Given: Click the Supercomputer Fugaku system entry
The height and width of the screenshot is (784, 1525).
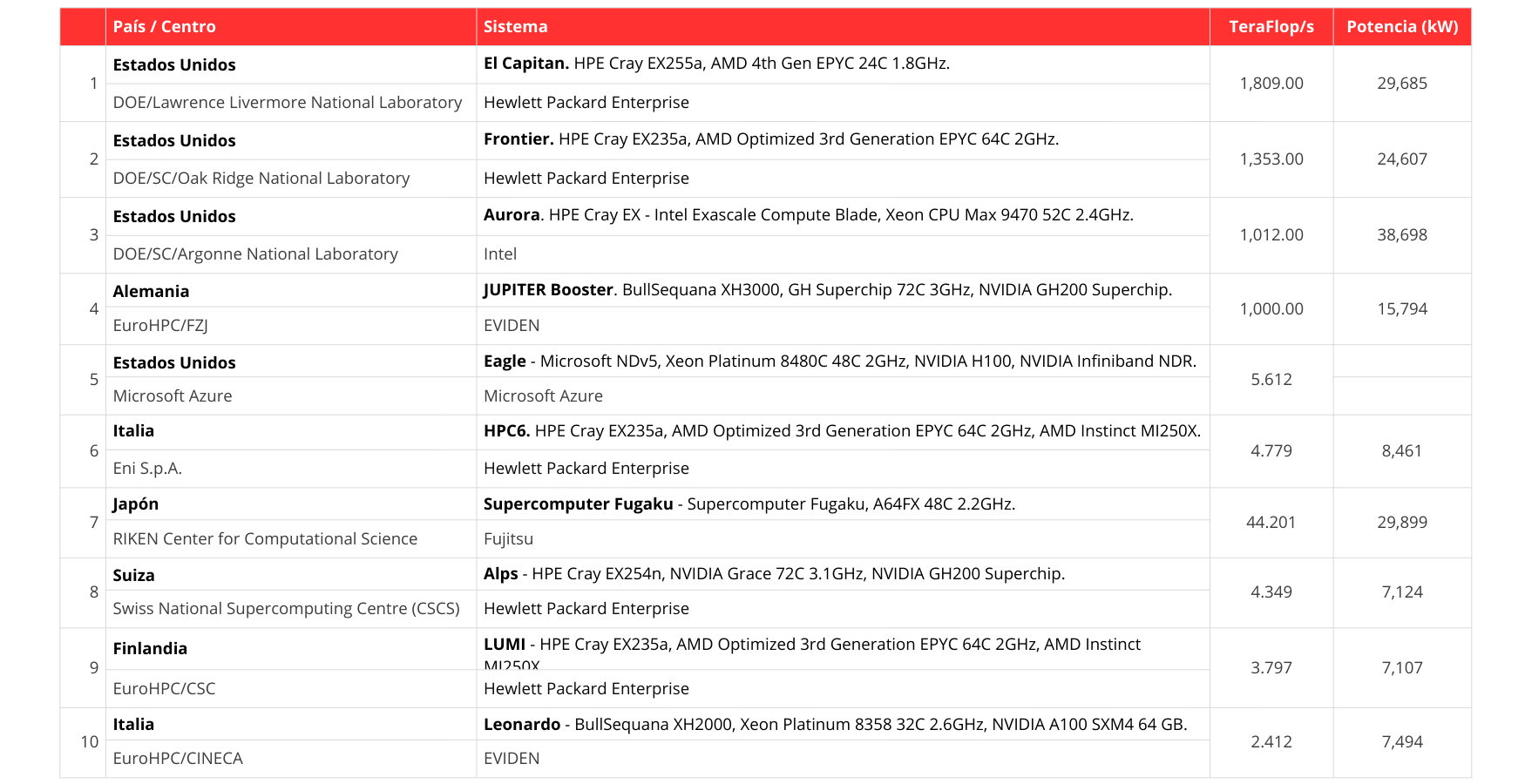Looking at the screenshot, I should (x=749, y=504).
